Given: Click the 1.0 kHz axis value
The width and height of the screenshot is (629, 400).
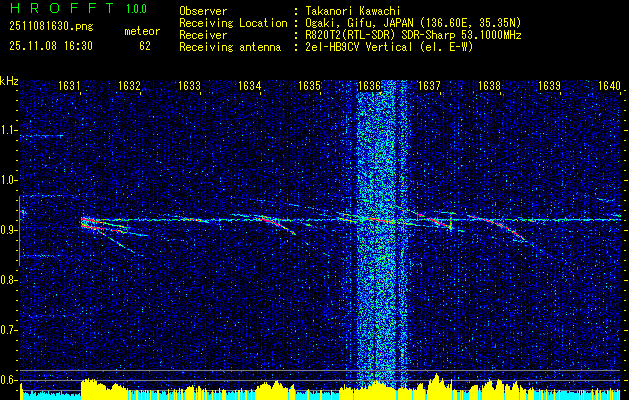Looking at the screenshot, I should pyautogui.click(x=9, y=181).
